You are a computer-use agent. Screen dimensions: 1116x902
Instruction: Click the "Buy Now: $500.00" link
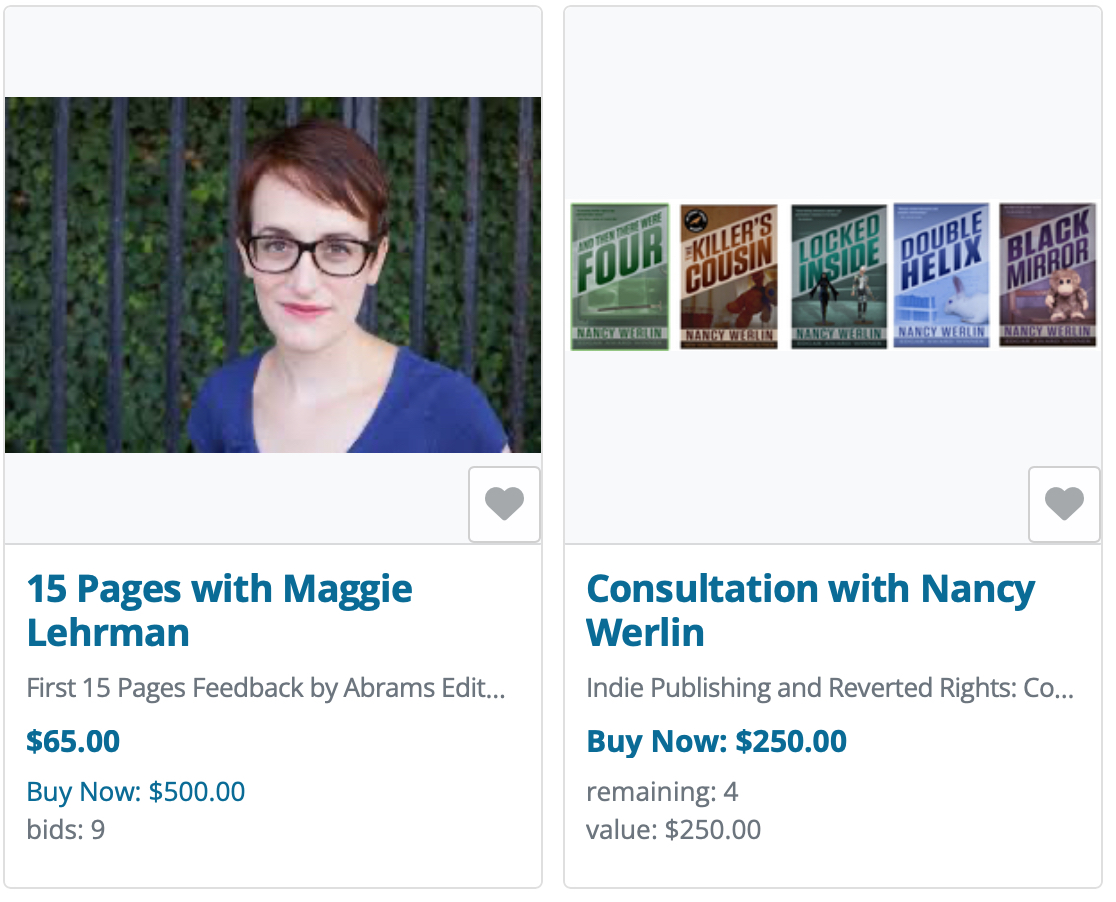click(136, 792)
